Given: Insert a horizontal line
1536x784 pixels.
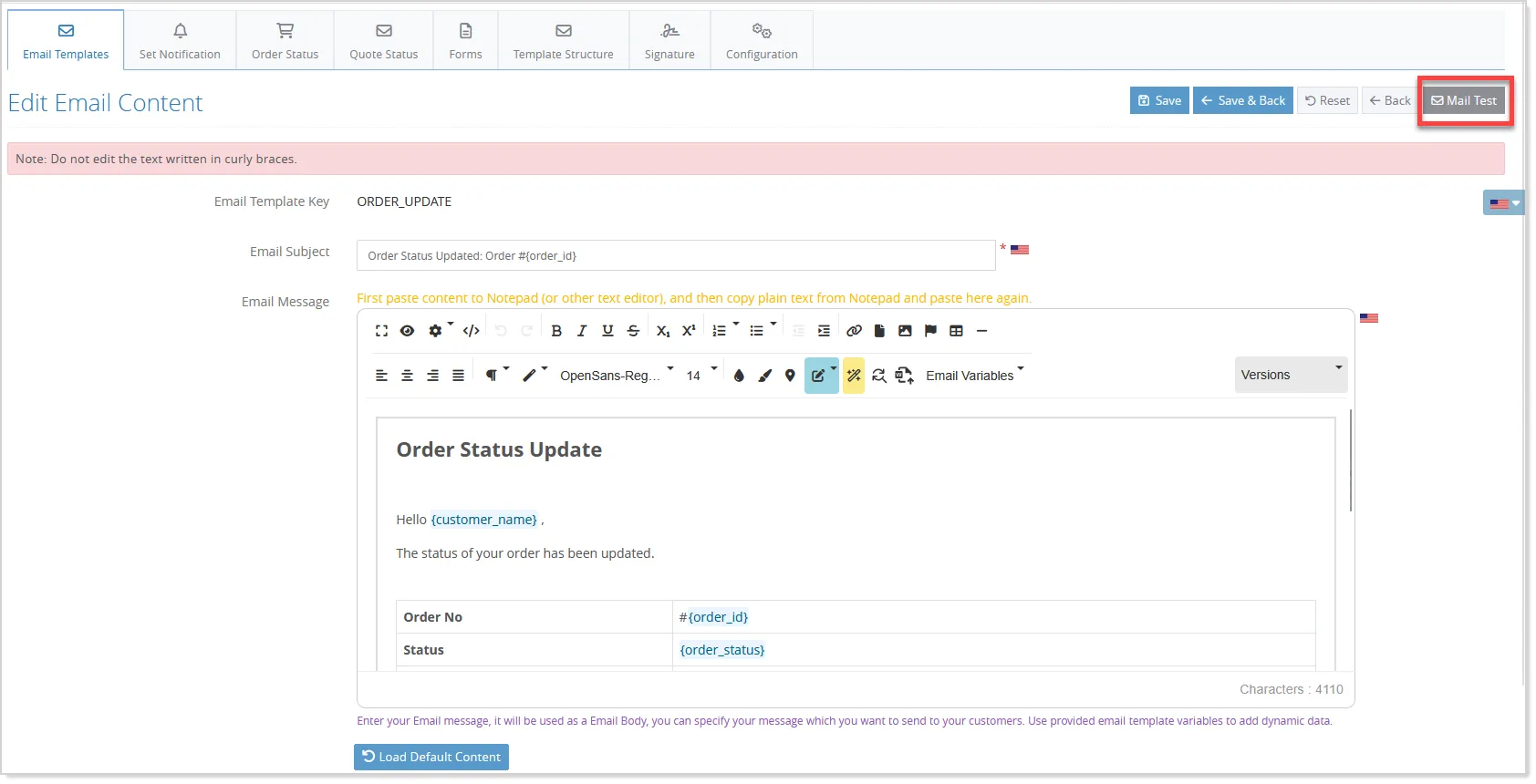Looking at the screenshot, I should pyautogui.click(x=981, y=331).
